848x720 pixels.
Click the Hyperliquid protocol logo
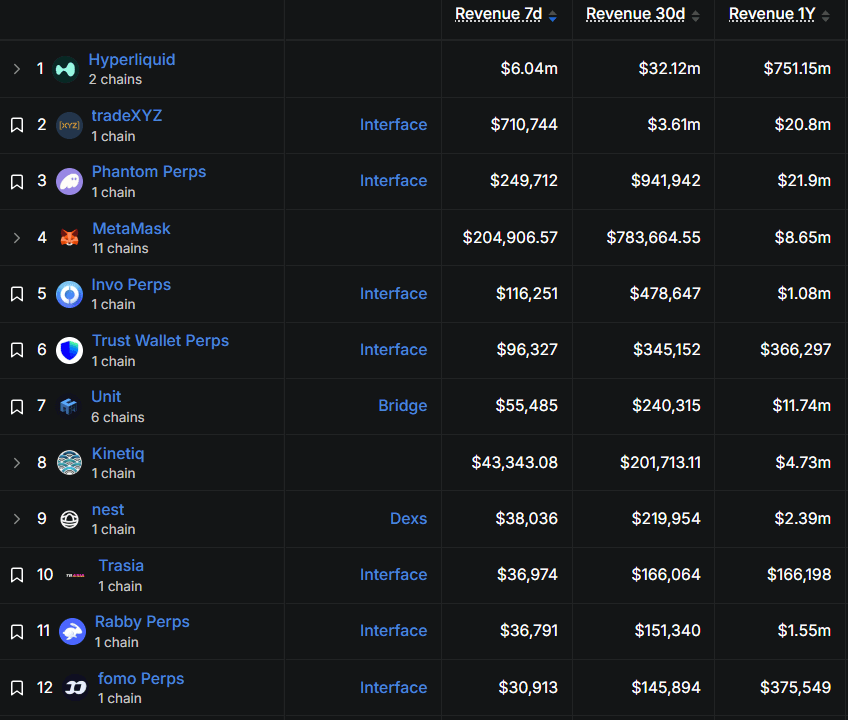tap(65, 69)
